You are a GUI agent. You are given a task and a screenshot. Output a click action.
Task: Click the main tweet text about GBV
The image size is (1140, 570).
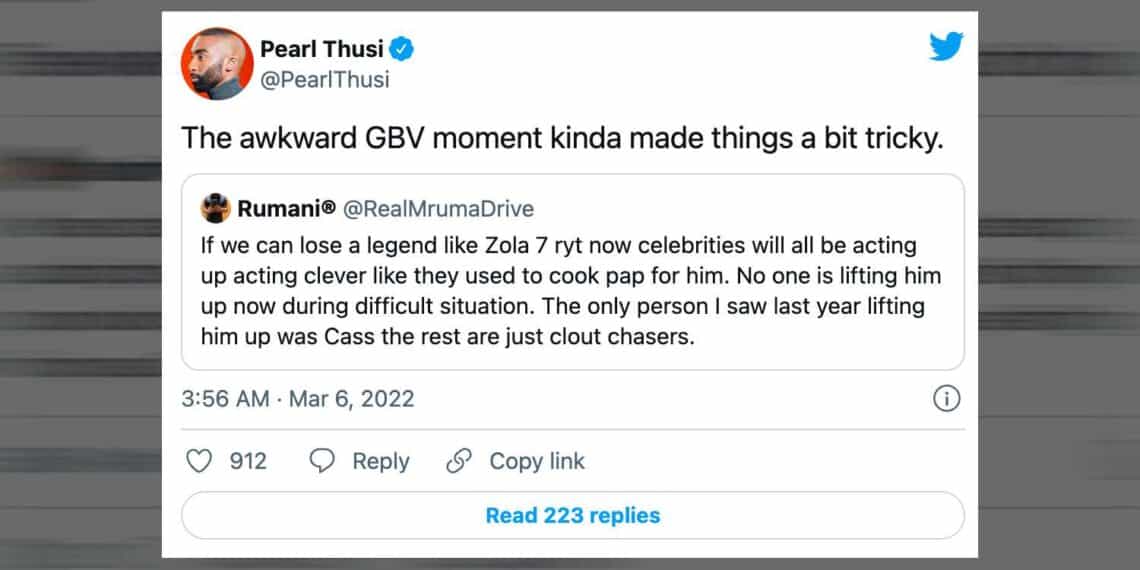562,138
